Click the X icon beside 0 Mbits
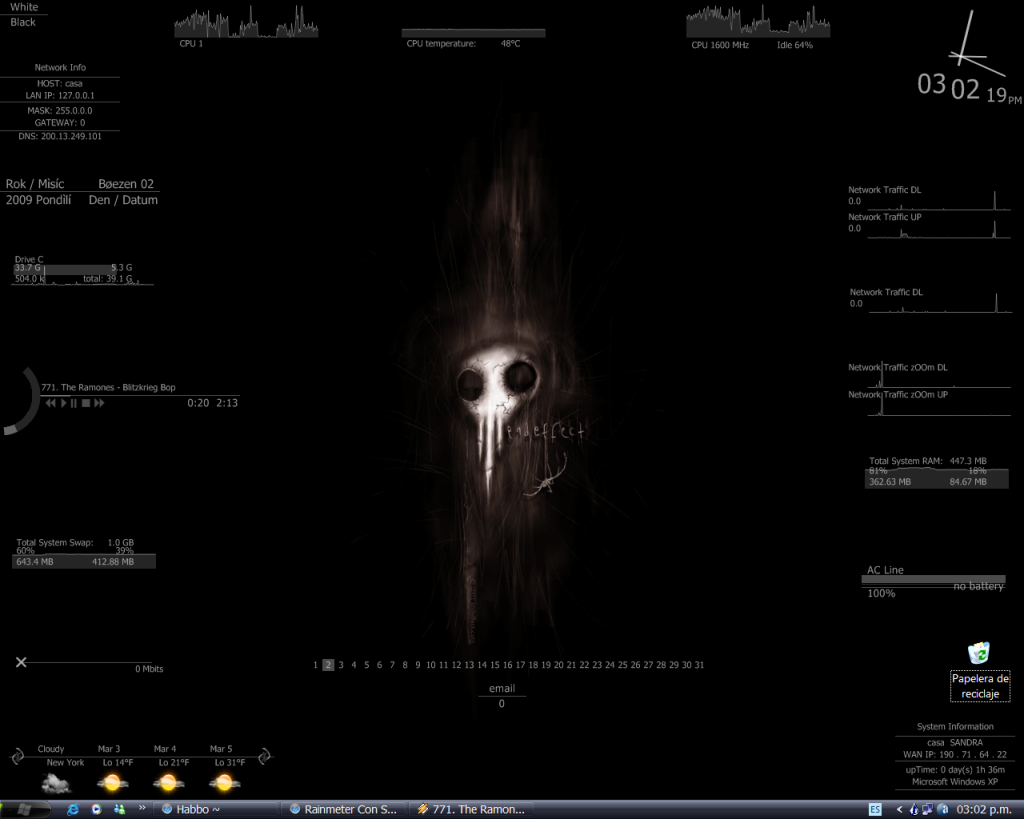Screen dimensions: 1024x819 [21, 662]
